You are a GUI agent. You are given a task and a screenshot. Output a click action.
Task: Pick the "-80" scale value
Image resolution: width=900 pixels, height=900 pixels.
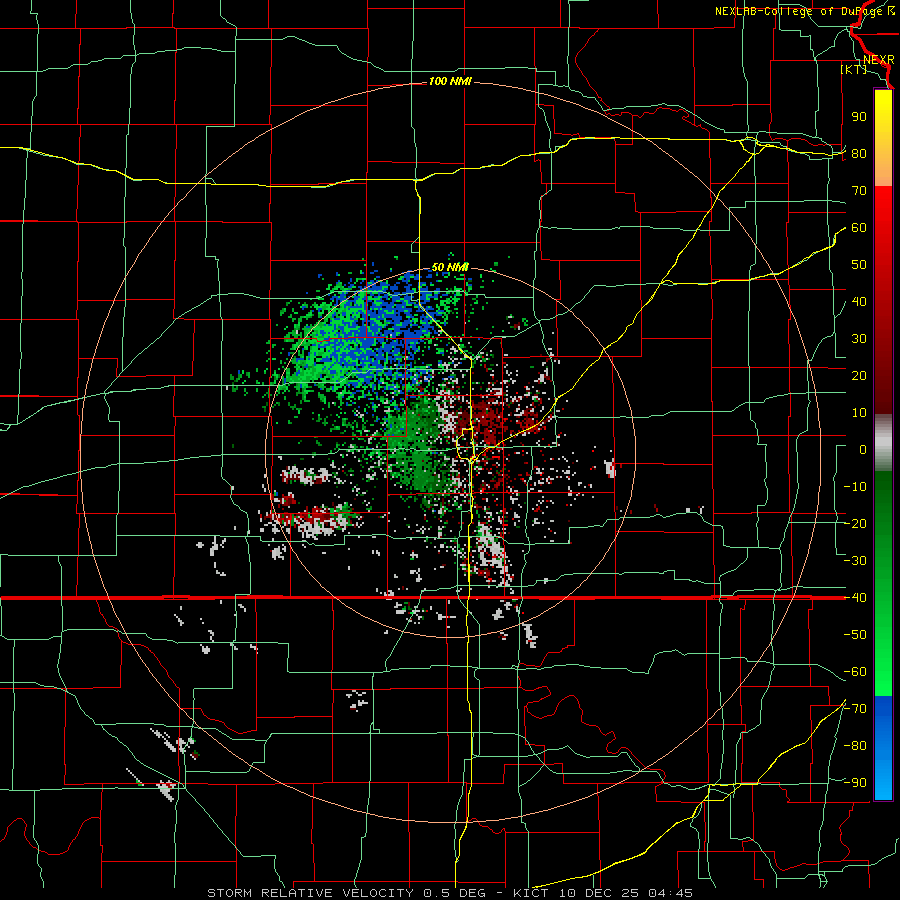pyautogui.click(x=855, y=746)
